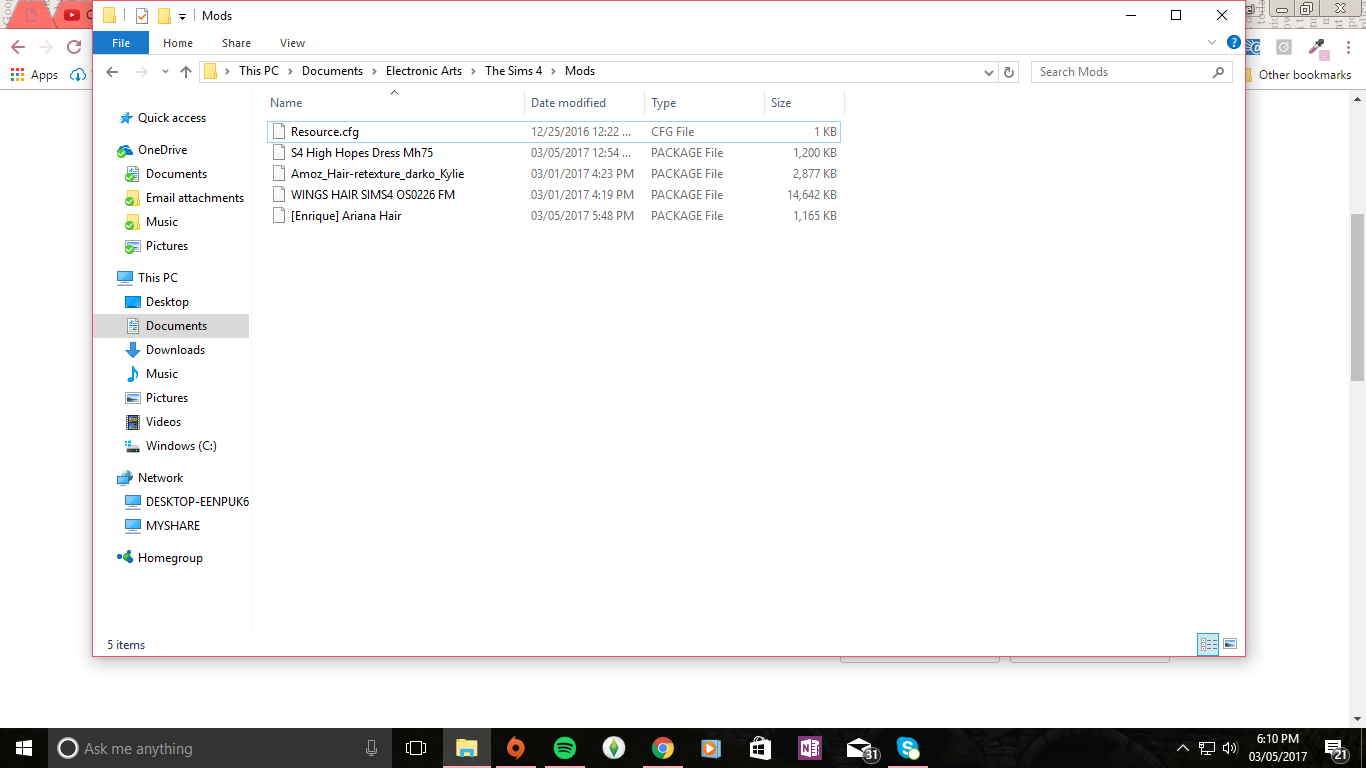
Task: Open Google Chrome taskbar icon
Action: click(662, 748)
